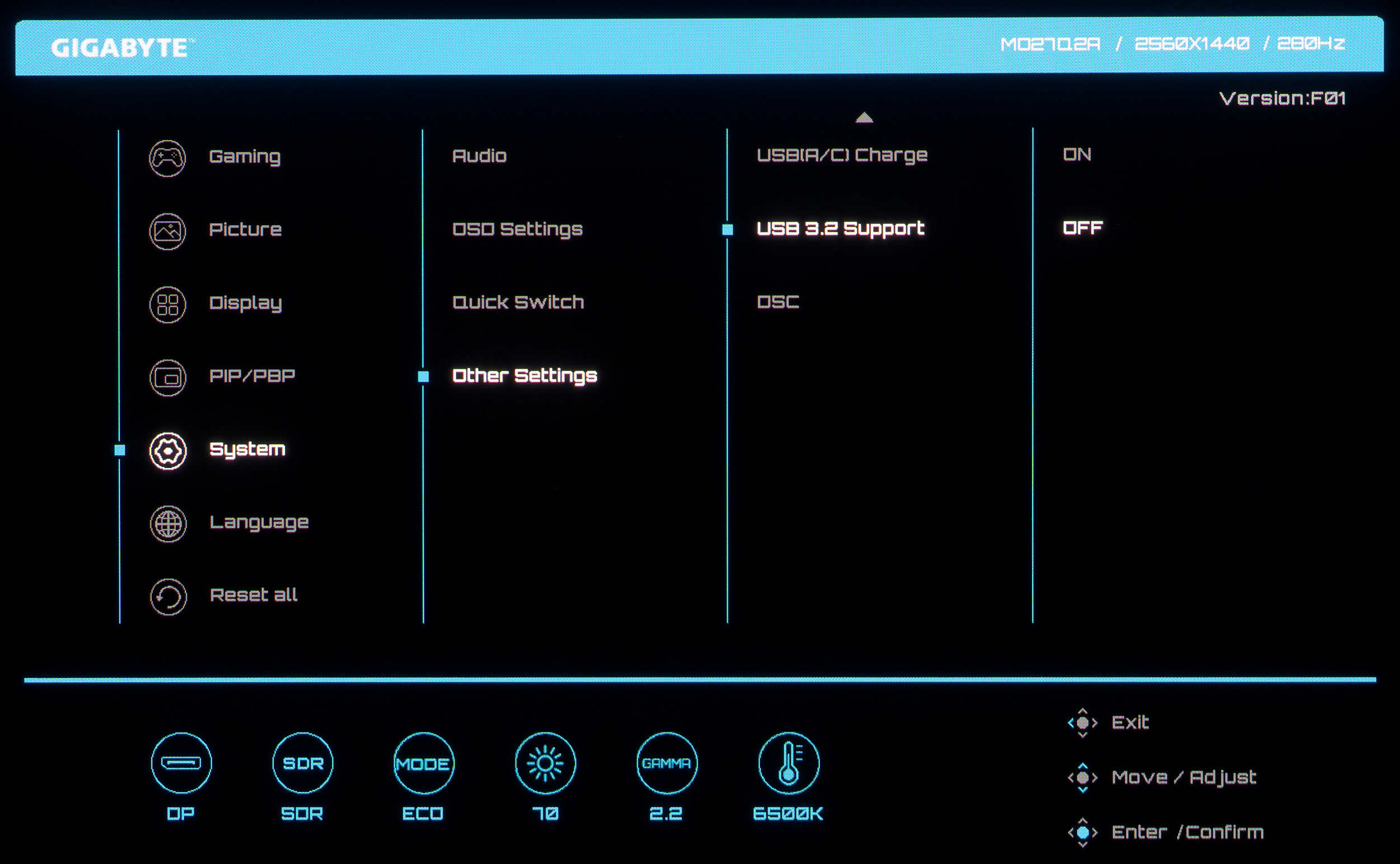Screen dimensions: 1400x864
Task: Select the DP input source icon
Action: coord(181,763)
